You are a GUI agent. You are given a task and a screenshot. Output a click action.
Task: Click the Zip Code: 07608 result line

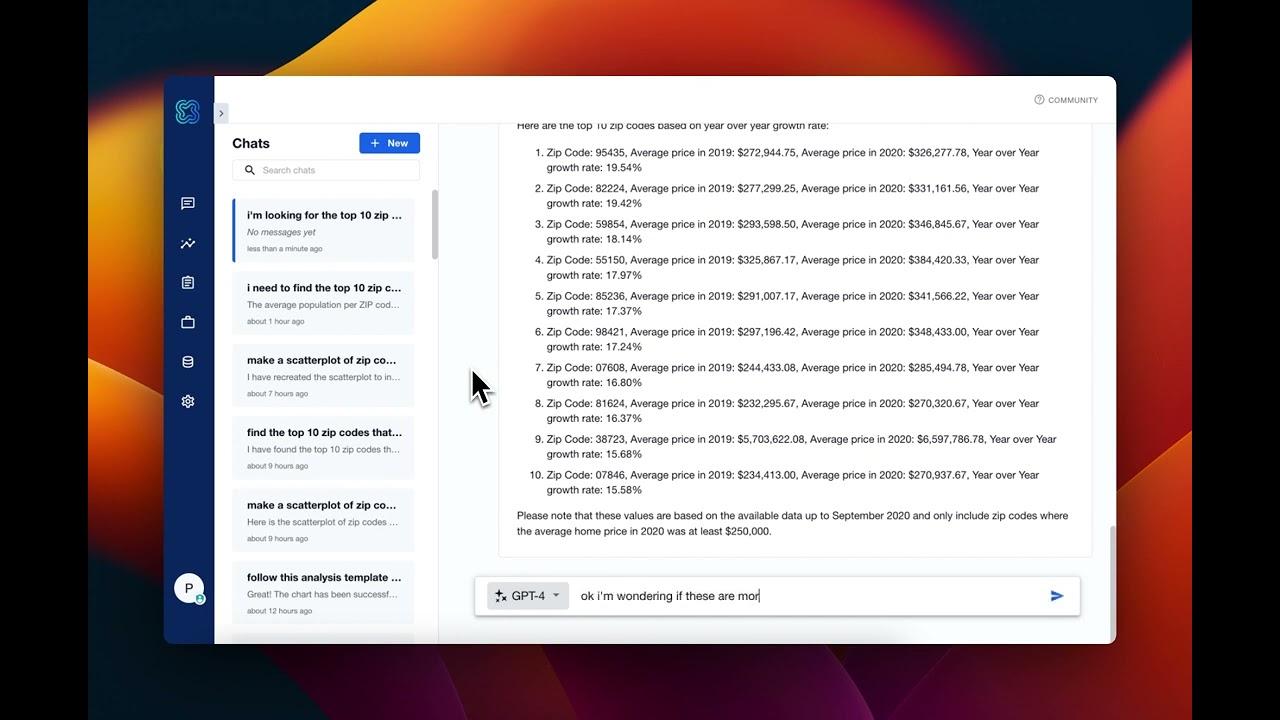click(x=792, y=375)
